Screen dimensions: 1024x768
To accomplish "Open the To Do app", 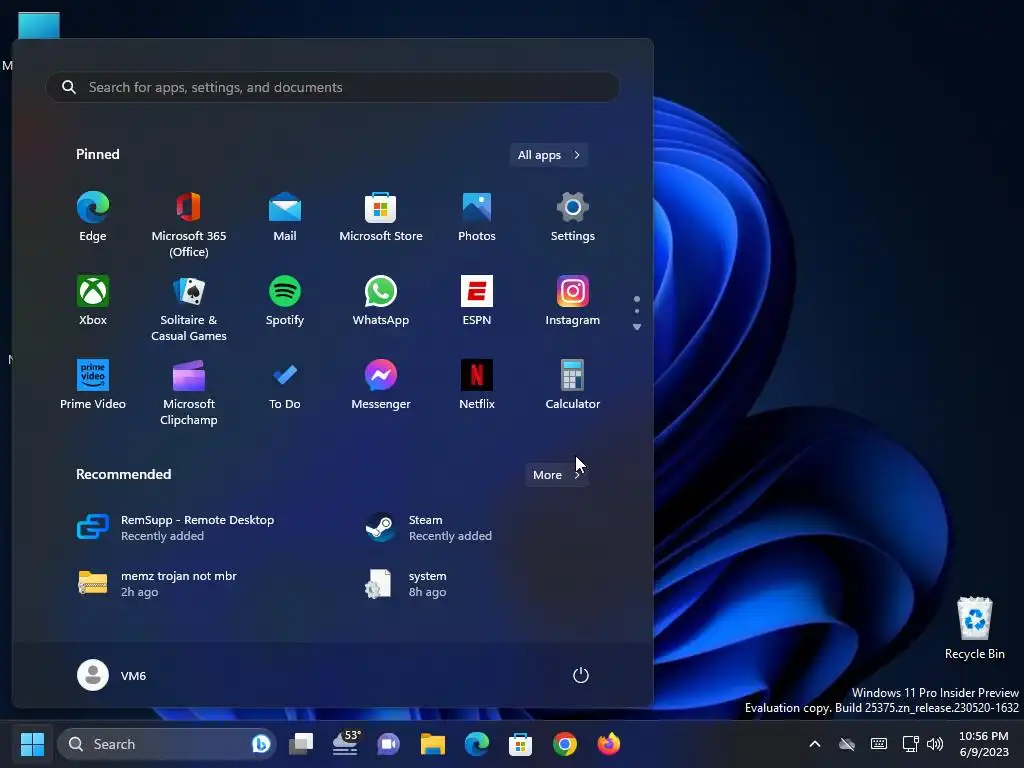I will [285, 385].
